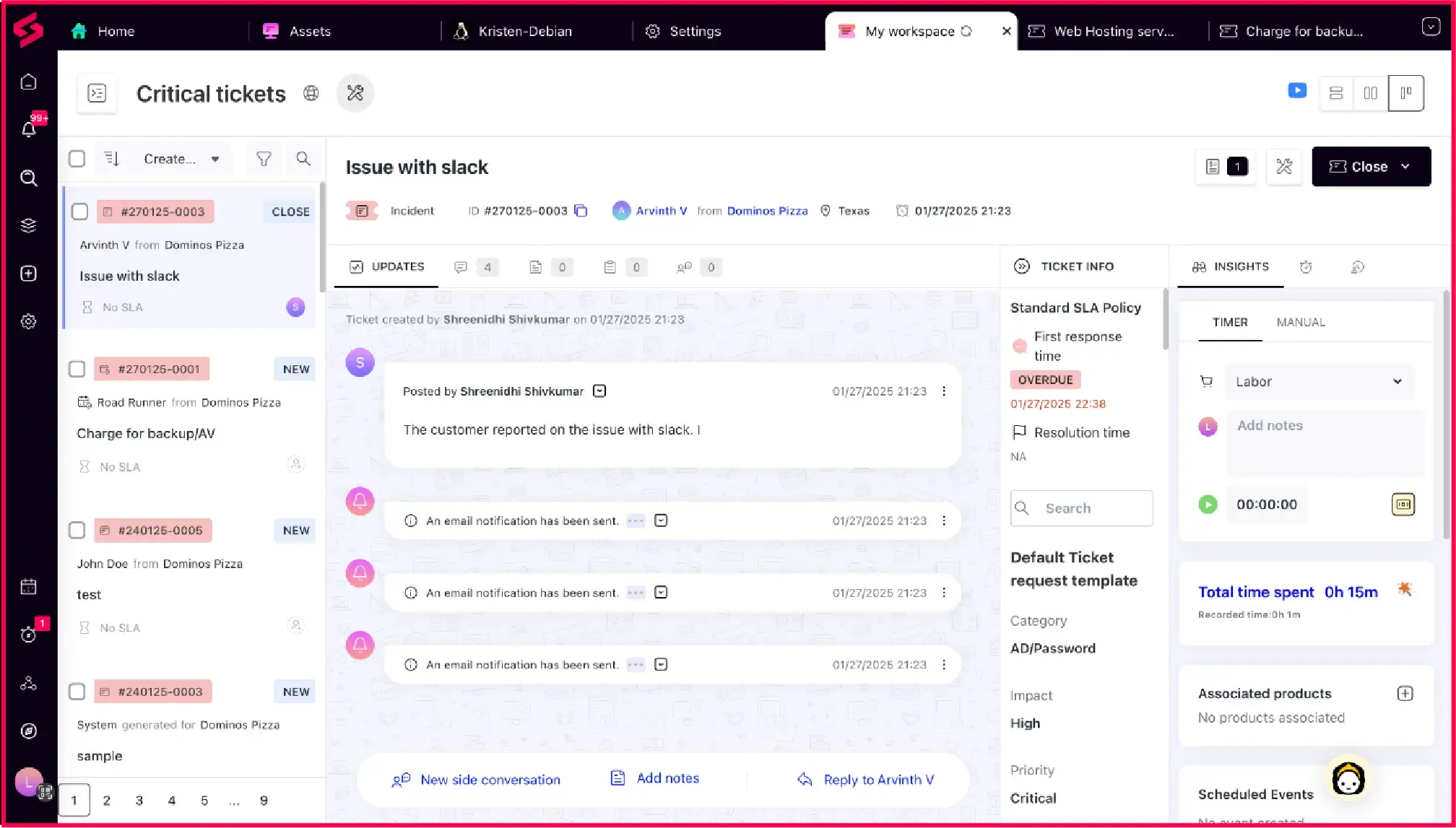The height and width of the screenshot is (828, 1456).
Task: Open the filter icon above ticket list
Action: (x=264, y=159)
